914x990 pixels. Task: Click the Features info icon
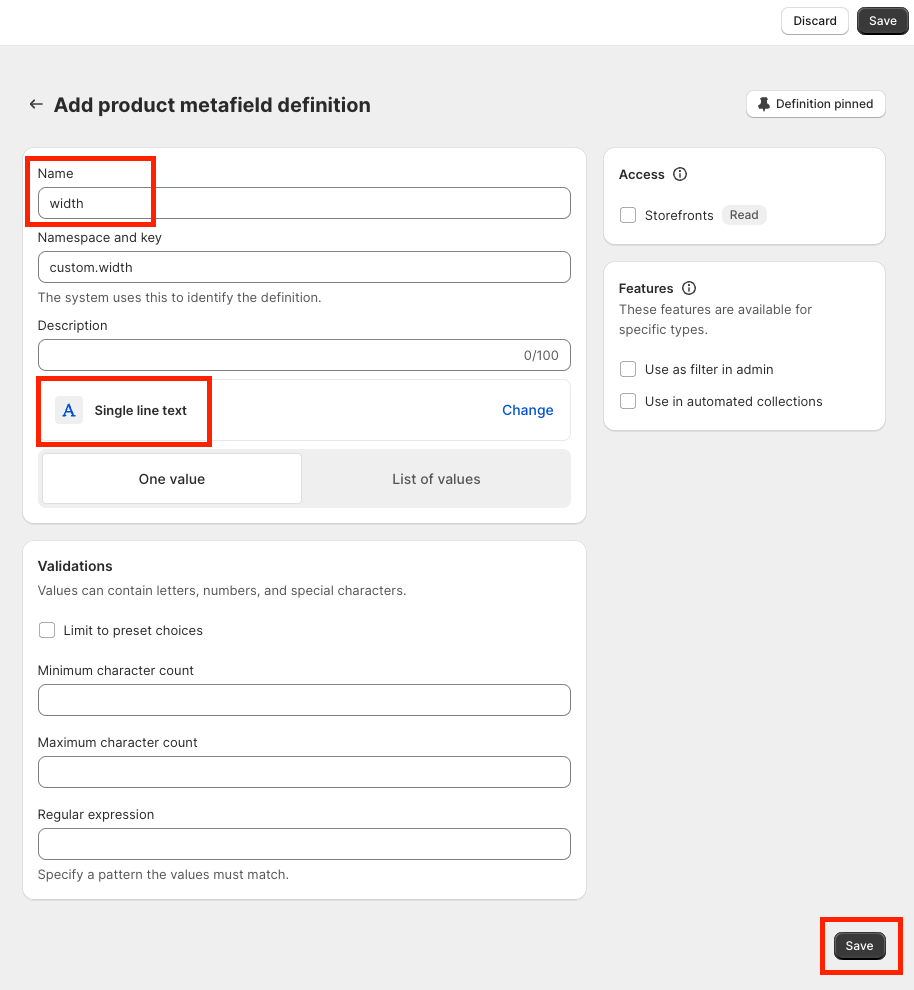[689, 288]
